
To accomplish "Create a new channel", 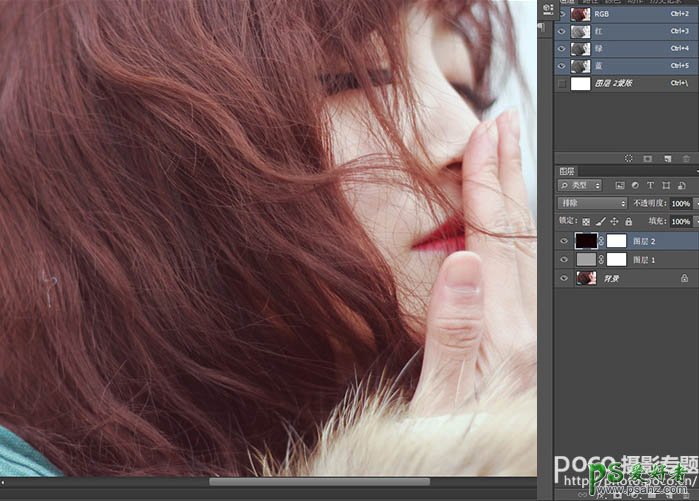I will (666, 158).
